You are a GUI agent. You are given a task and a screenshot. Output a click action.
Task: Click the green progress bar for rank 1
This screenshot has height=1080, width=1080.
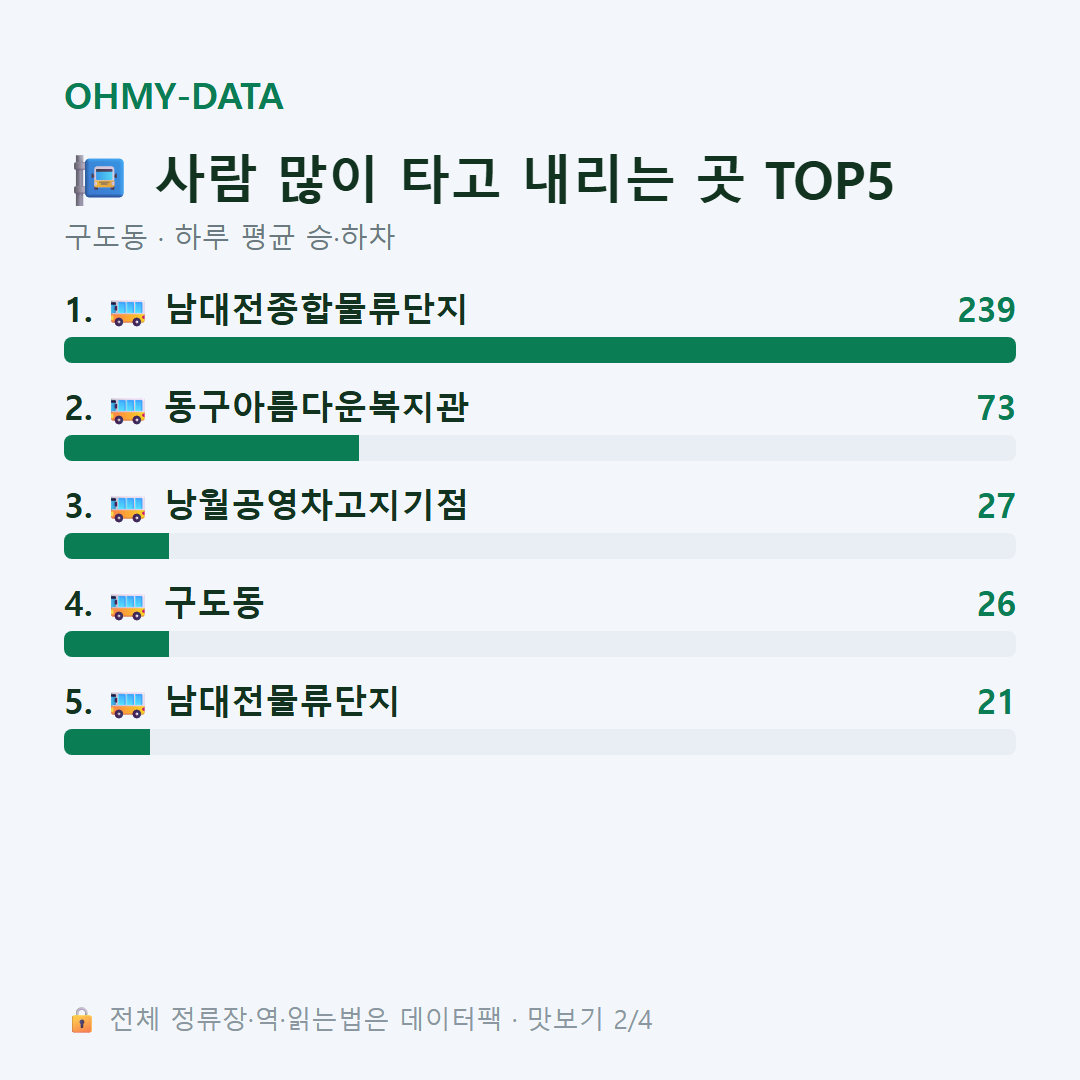click(x=540, y=350)
